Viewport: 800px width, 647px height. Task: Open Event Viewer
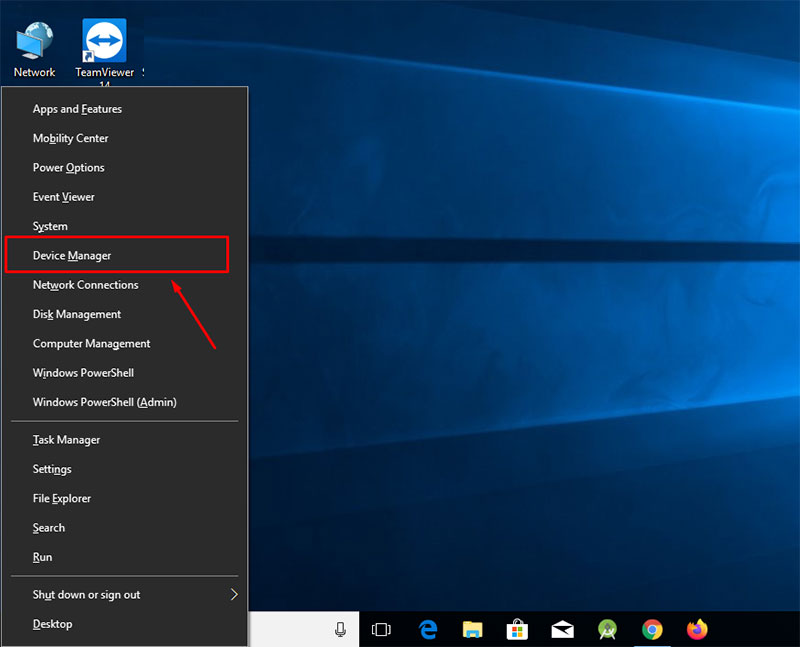tap(124, 197)
